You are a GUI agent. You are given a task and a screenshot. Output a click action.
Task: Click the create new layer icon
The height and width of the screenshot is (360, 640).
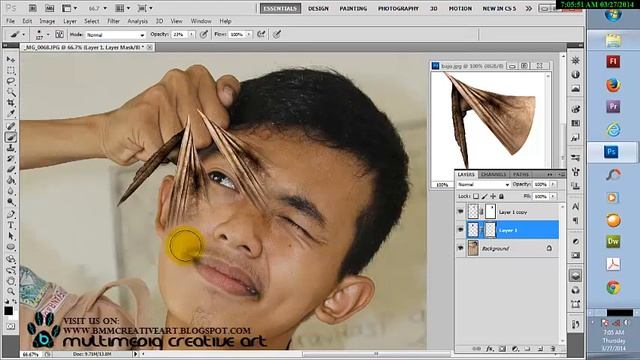tap(540, 349)
